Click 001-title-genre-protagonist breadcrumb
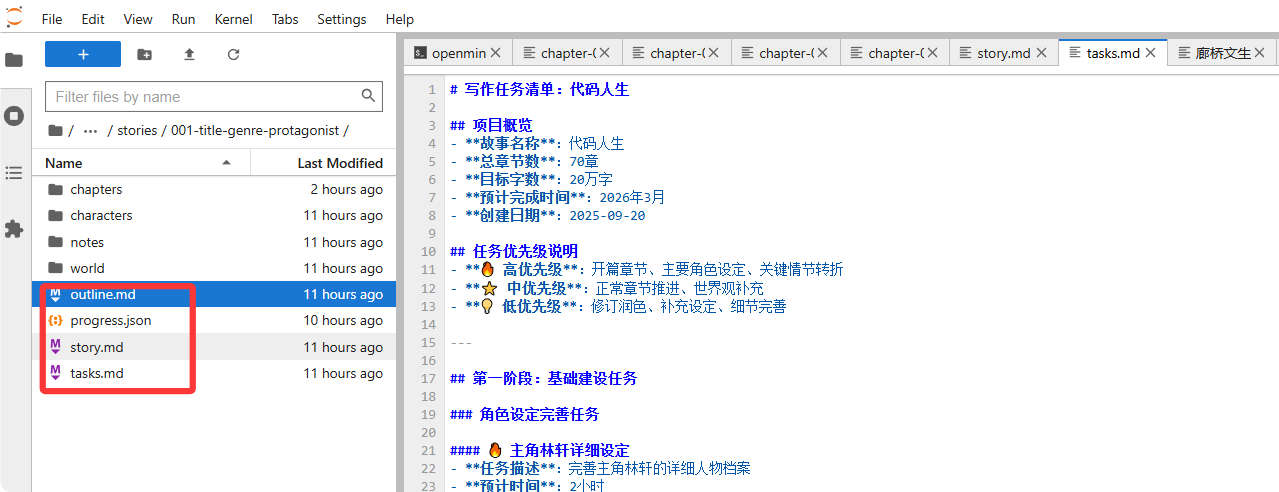This screenshot has height=492, width=1279. coord(256,130)
